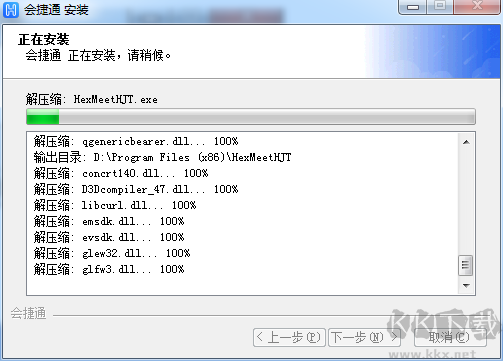Screen dimensions: 503x361
Task: Minimize the installer window
Action: click(413, 7)
